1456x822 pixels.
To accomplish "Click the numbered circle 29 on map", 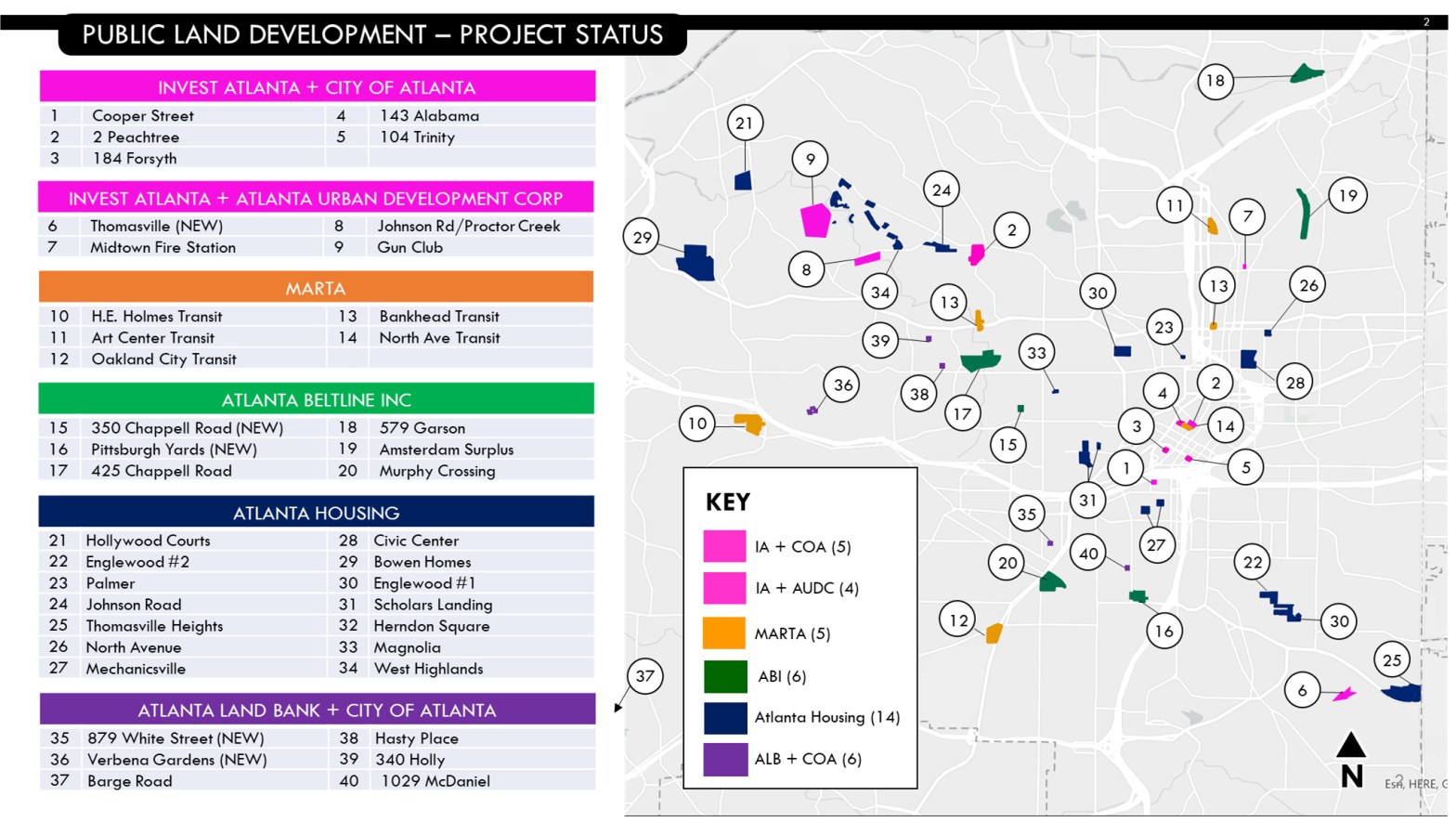I will coord(642,237).
